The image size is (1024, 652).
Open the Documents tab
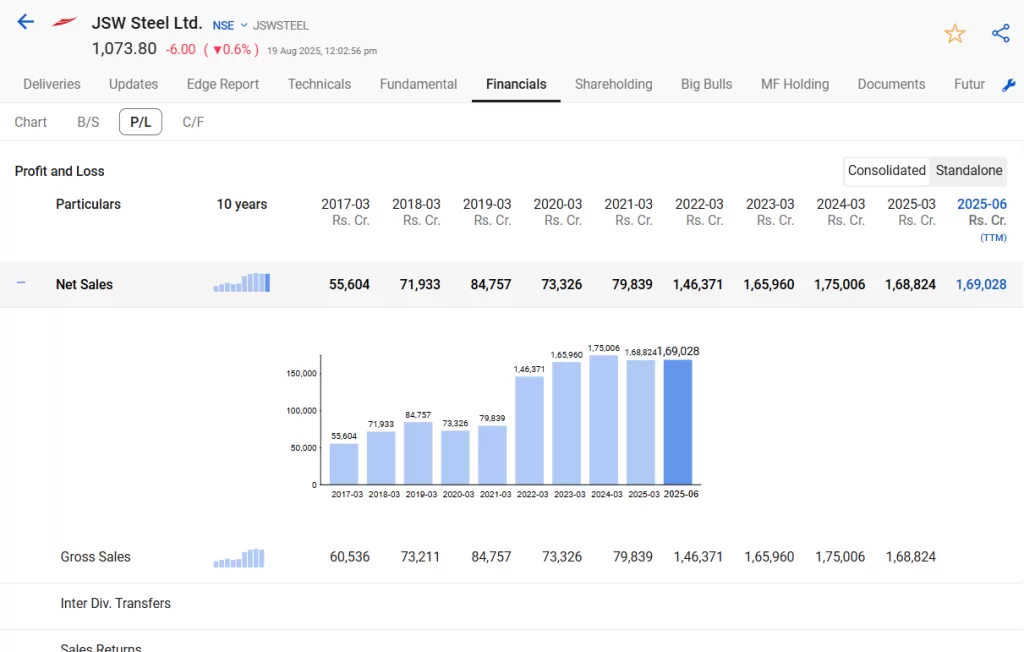click(891, 84)
